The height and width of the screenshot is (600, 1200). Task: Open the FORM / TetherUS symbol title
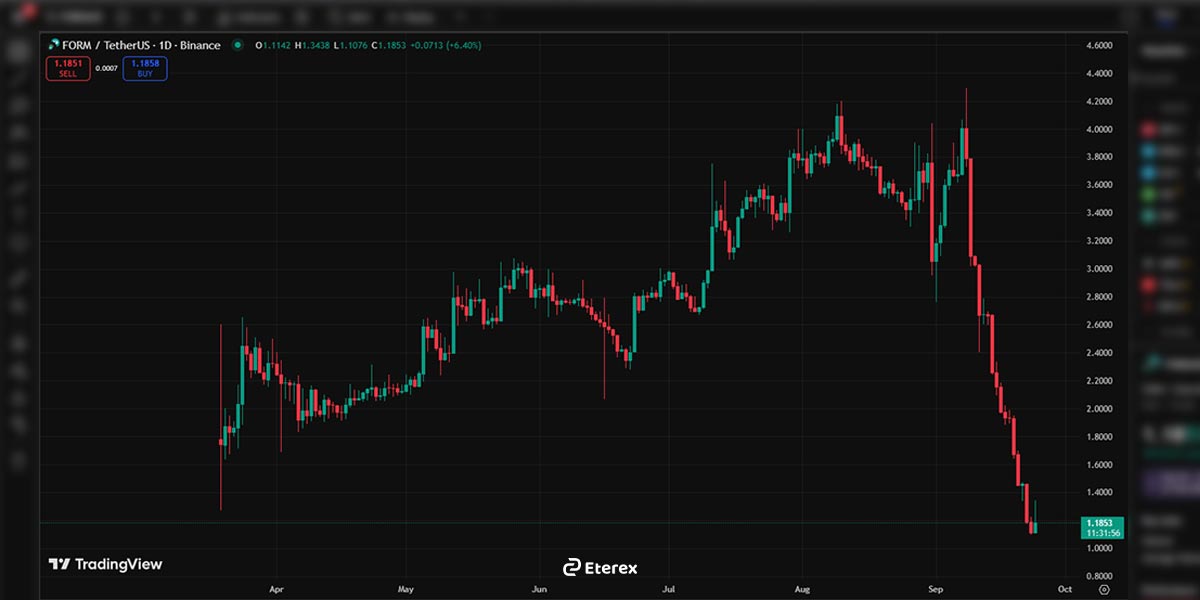tap(142, 45)
